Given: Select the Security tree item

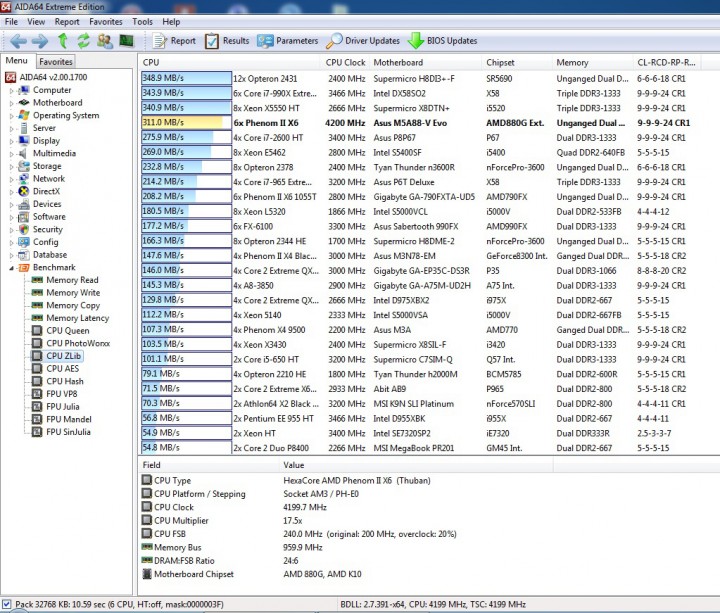Looking at the screenshot, I should [x=47, y=229].
